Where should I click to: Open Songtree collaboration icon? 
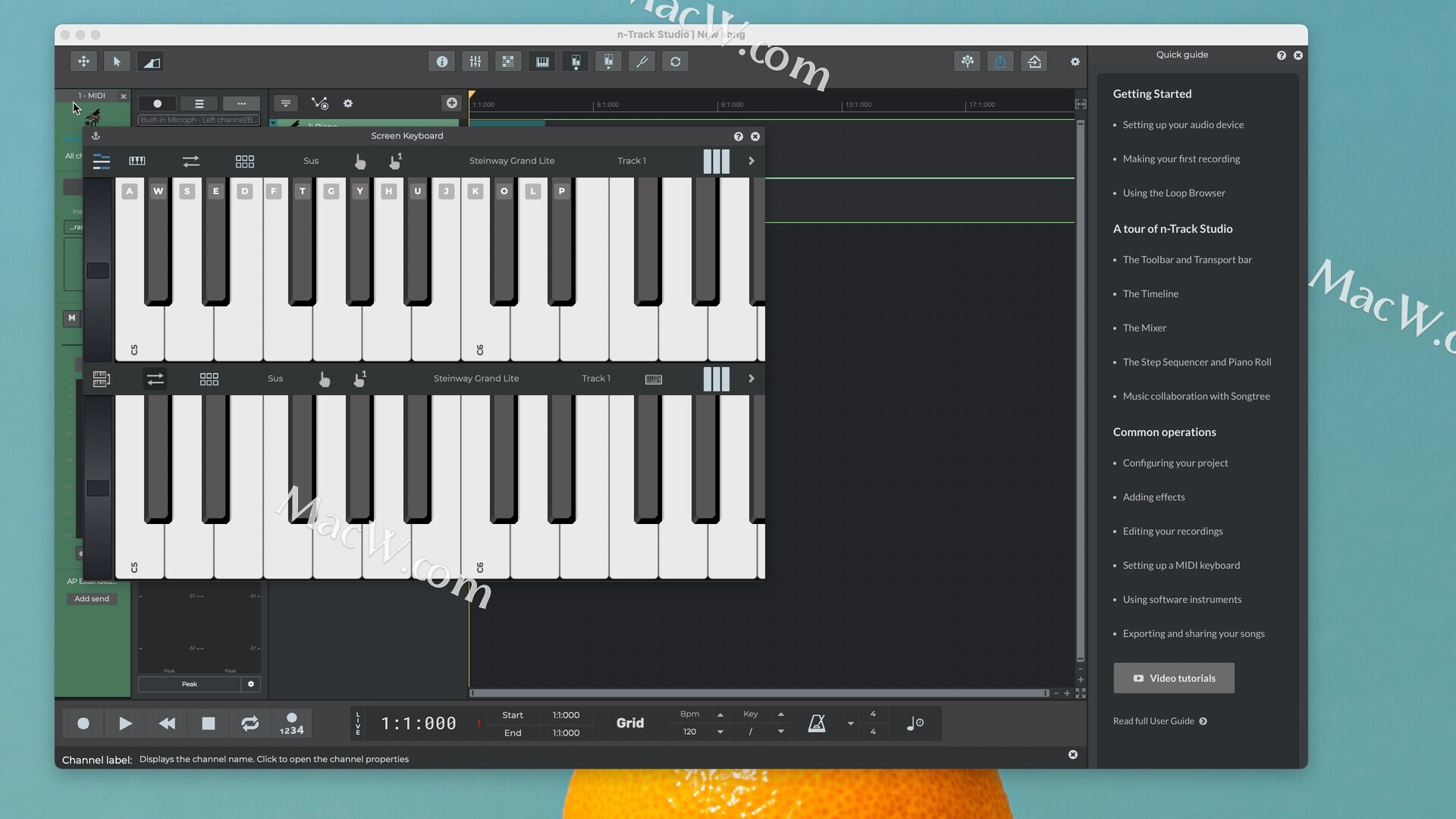tap(967, 61)
